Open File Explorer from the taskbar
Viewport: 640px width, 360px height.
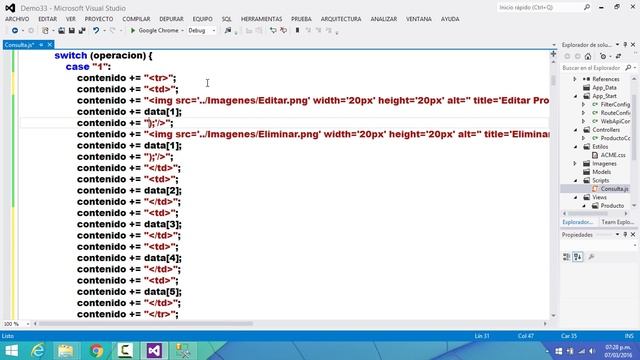pyautogui.click(x=66, y=351)
